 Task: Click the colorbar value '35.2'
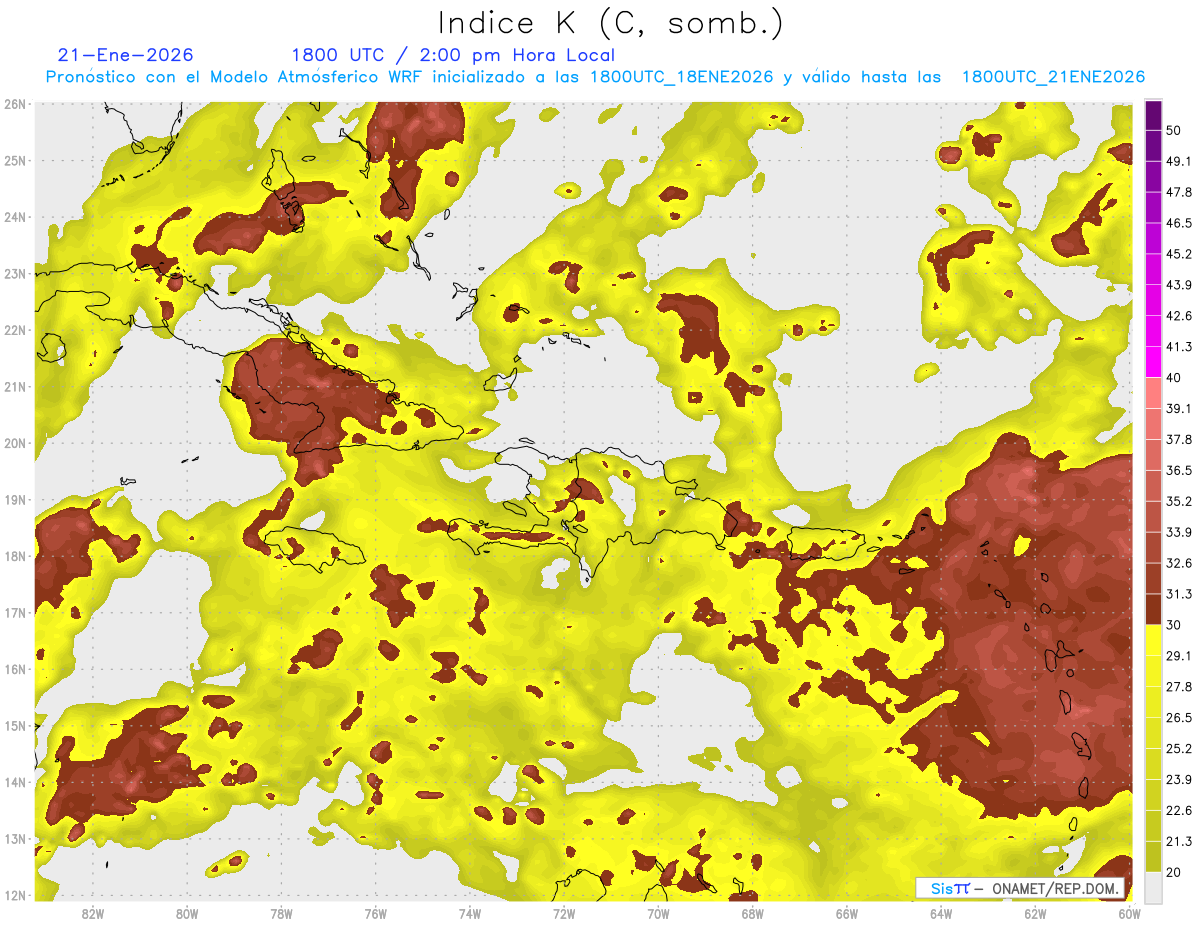point(1179,501)
